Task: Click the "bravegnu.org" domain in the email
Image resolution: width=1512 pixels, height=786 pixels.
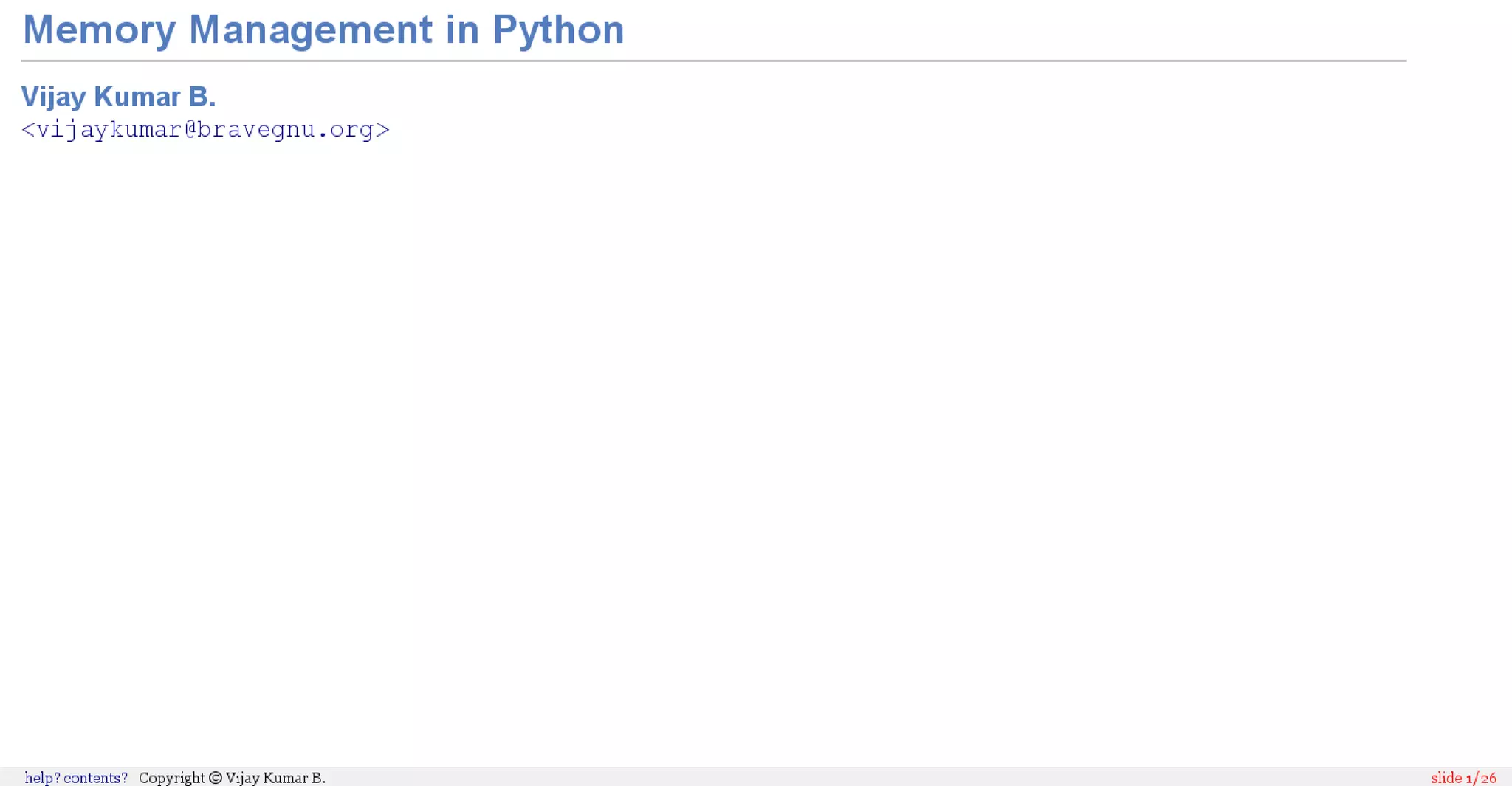Action: tap(286, 130)
